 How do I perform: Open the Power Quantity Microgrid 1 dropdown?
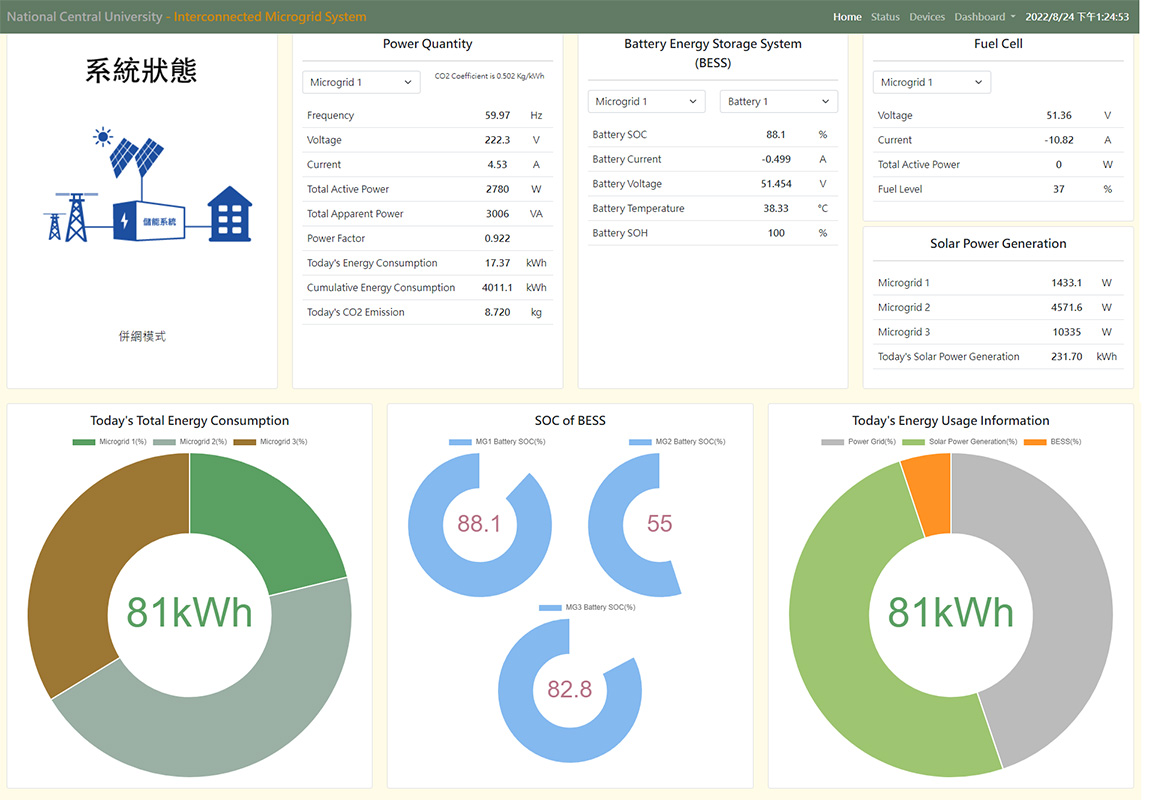coord(361,82)
